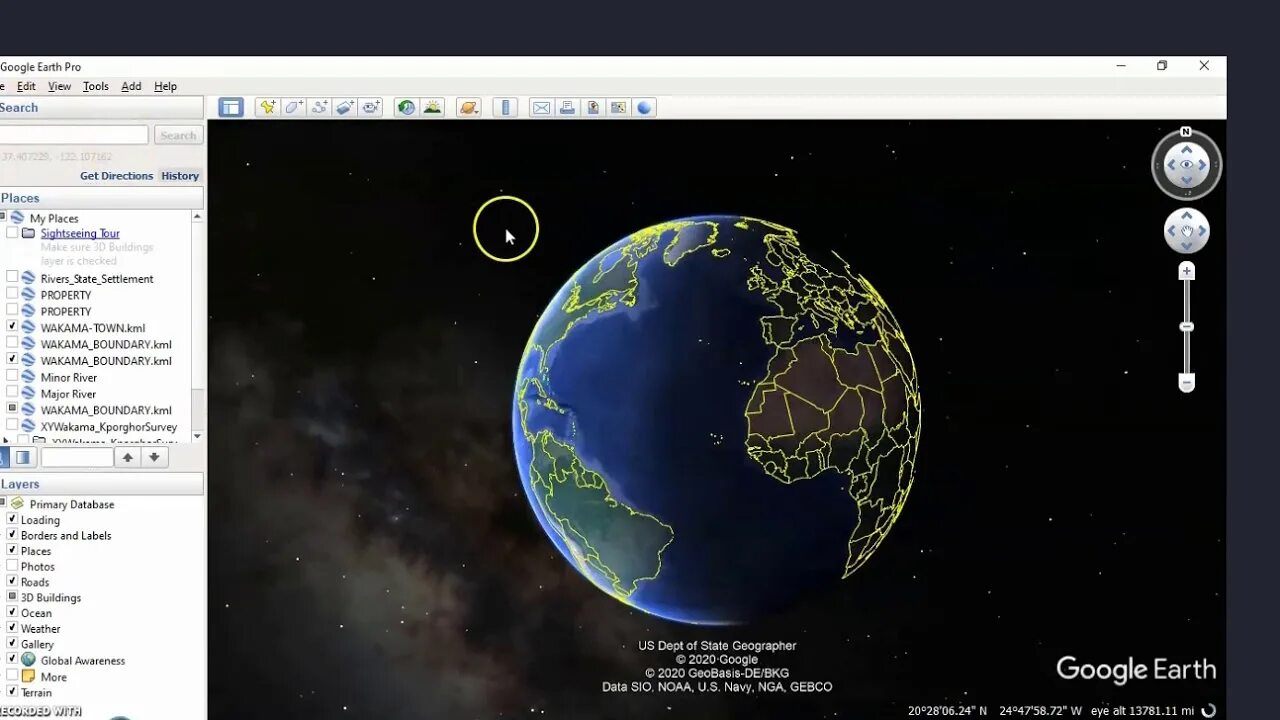Click the Email envelope icon
The width and height of the screenshot is (1280, 720).
541,108
